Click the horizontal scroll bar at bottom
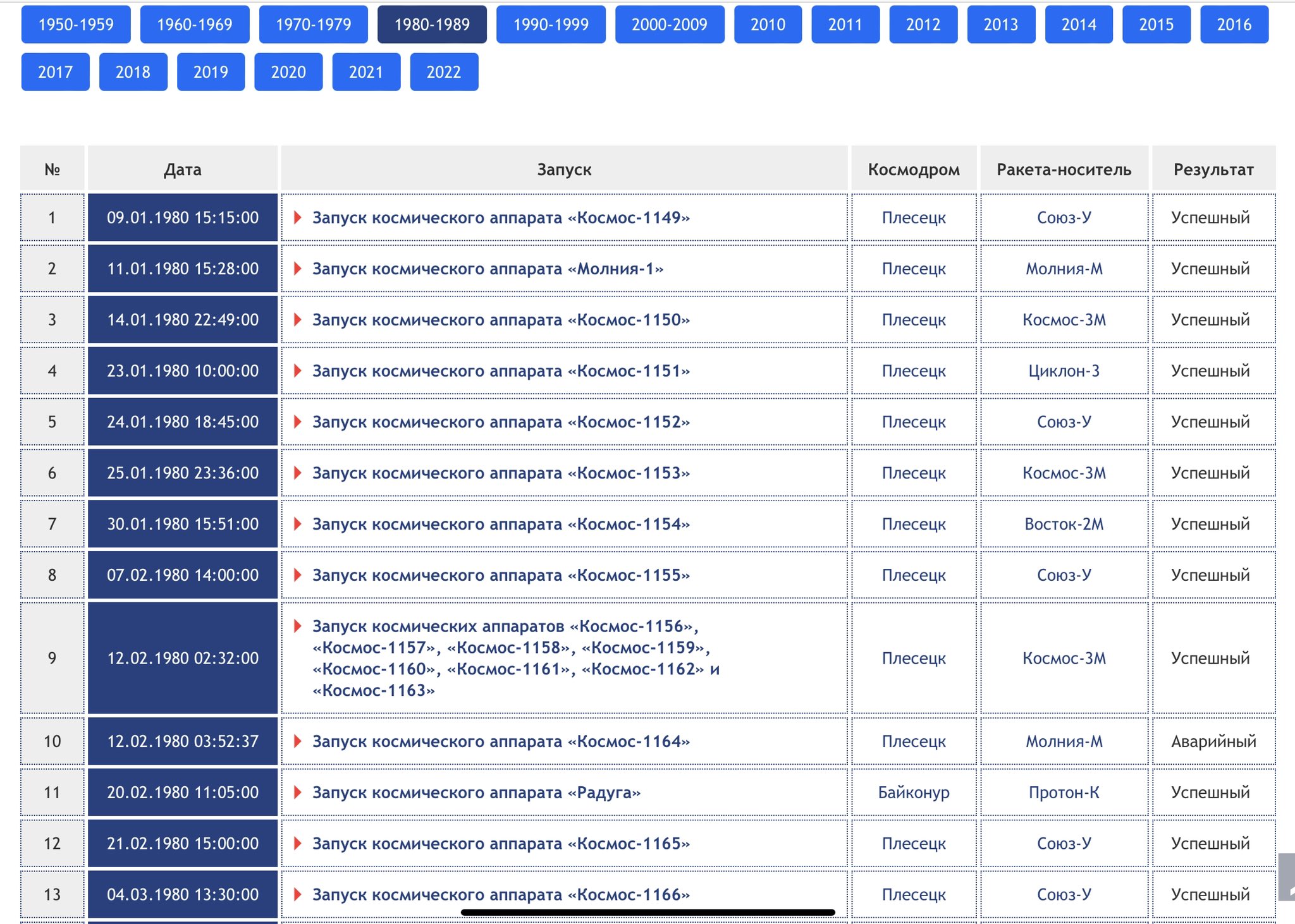 647,912
